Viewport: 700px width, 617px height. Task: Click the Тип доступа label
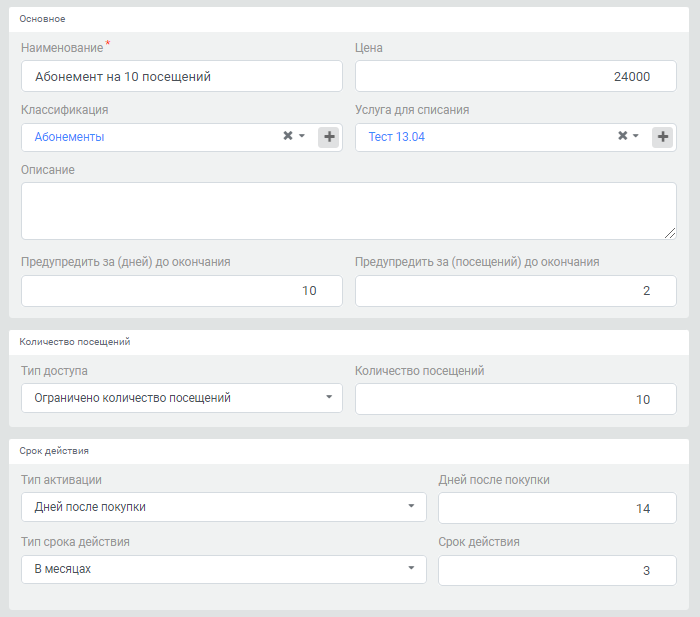(54, 371)
